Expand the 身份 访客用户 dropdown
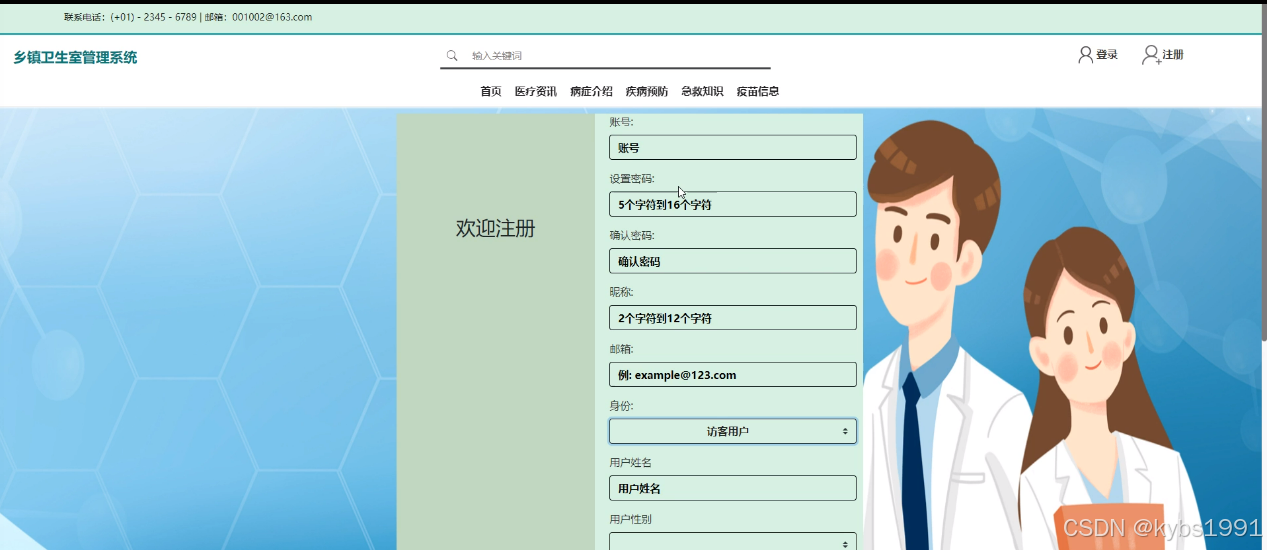Image resolution: width=1267 pixels, height=550 pixels. tap(733, 431)
